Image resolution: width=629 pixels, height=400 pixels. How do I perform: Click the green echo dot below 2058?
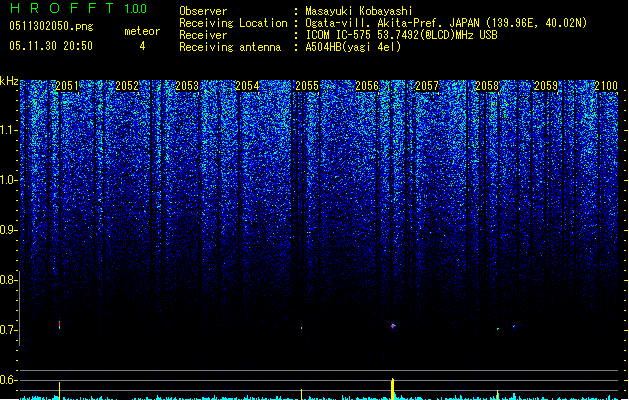(498, 329)
